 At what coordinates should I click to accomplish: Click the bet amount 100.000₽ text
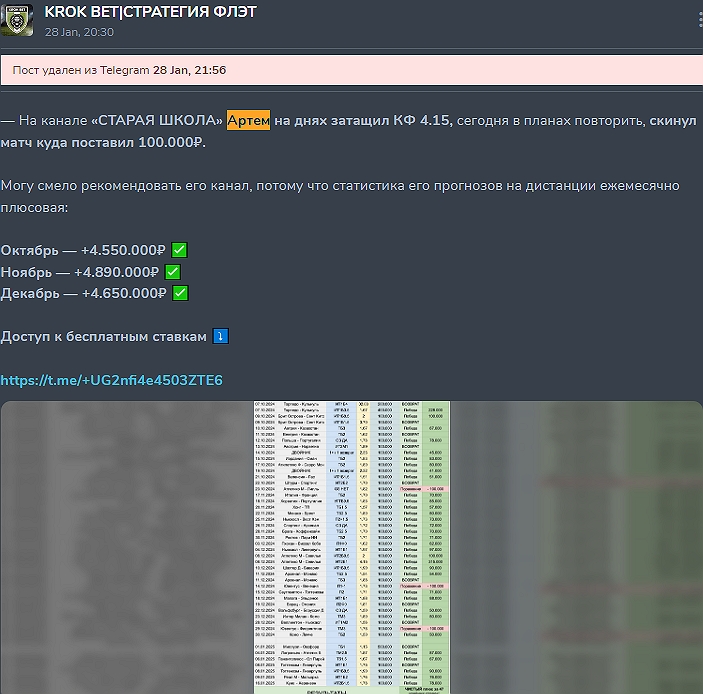[x=168, y=142]
